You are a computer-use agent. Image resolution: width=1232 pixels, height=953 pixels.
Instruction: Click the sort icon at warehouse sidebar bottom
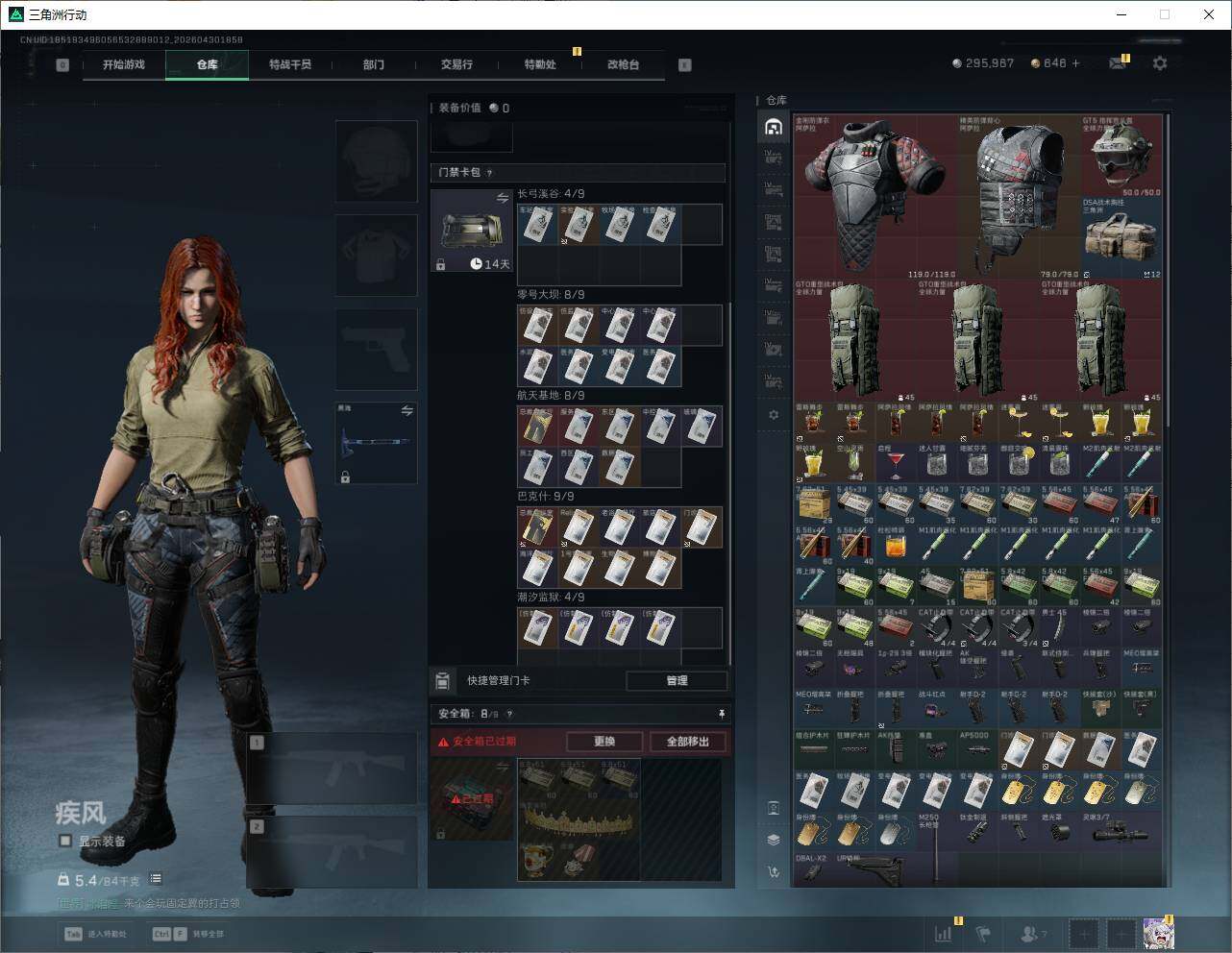coord(774,872)
